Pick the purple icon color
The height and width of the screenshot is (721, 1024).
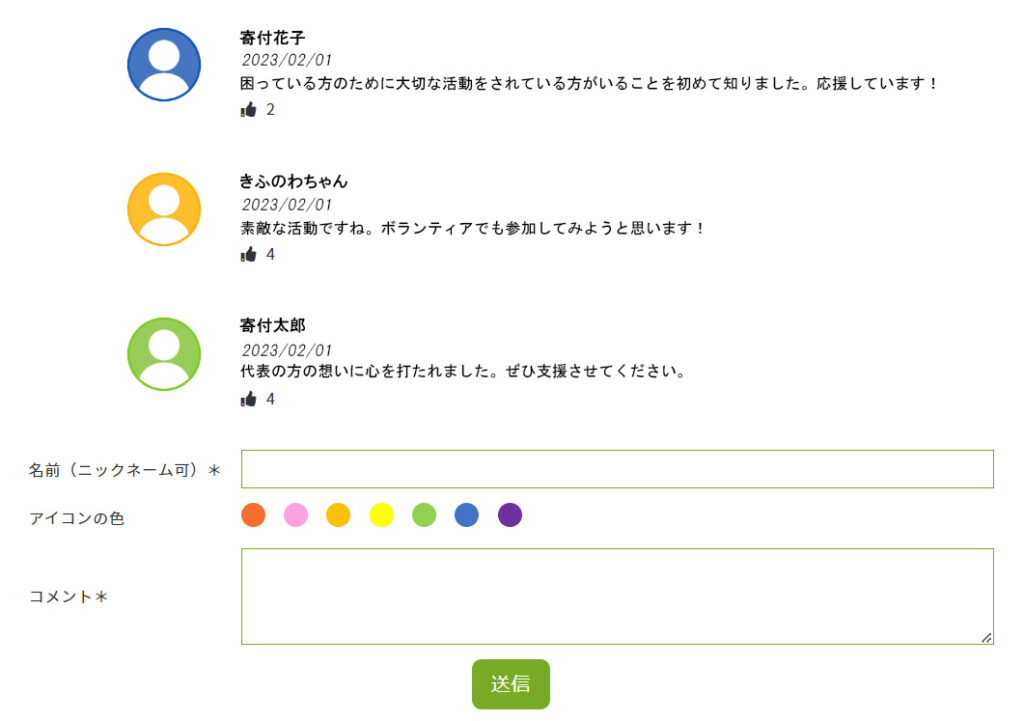pyautogui.click(x=510, y=515)
